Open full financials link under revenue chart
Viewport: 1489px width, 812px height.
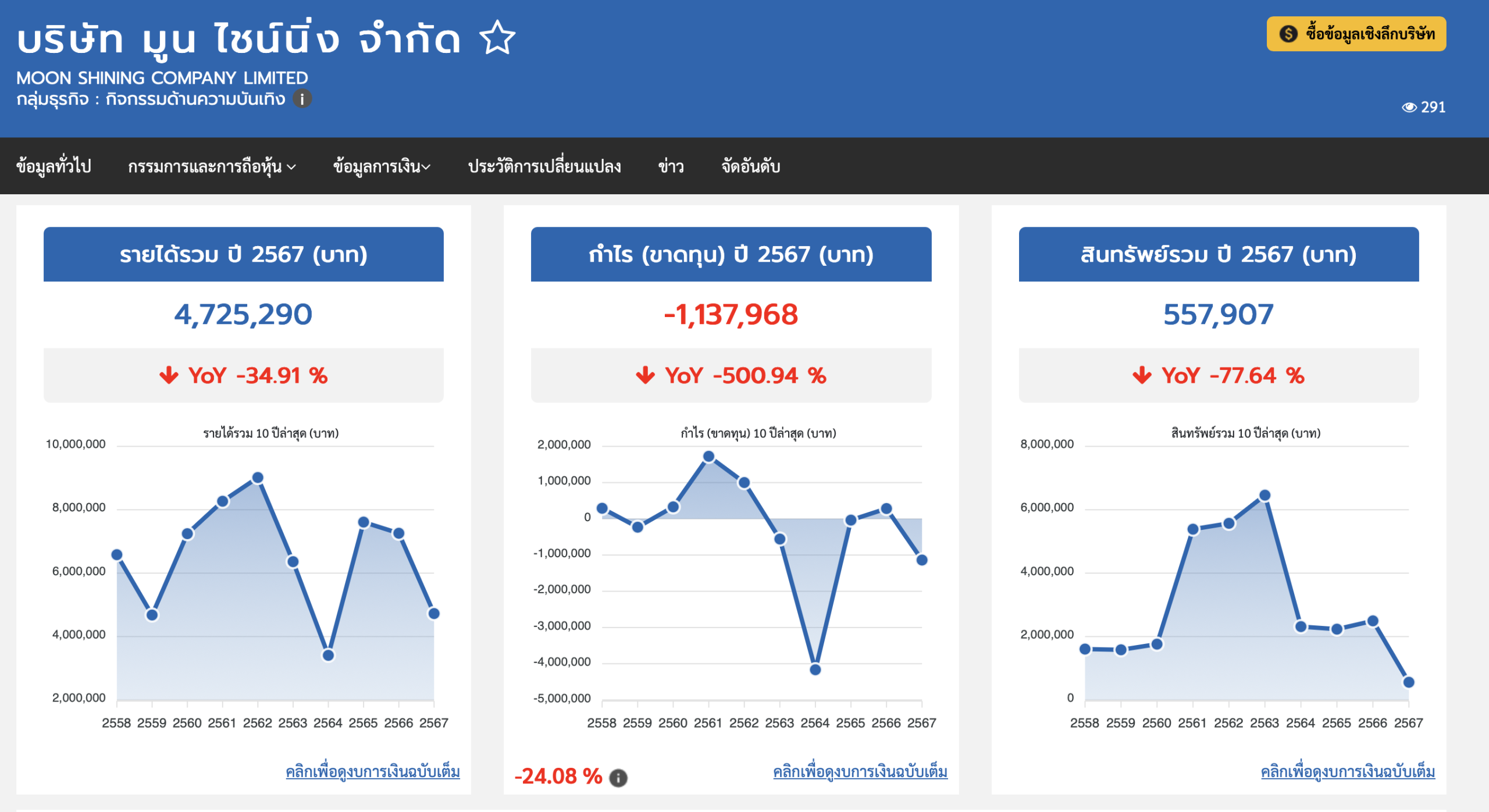coord(372,772)
